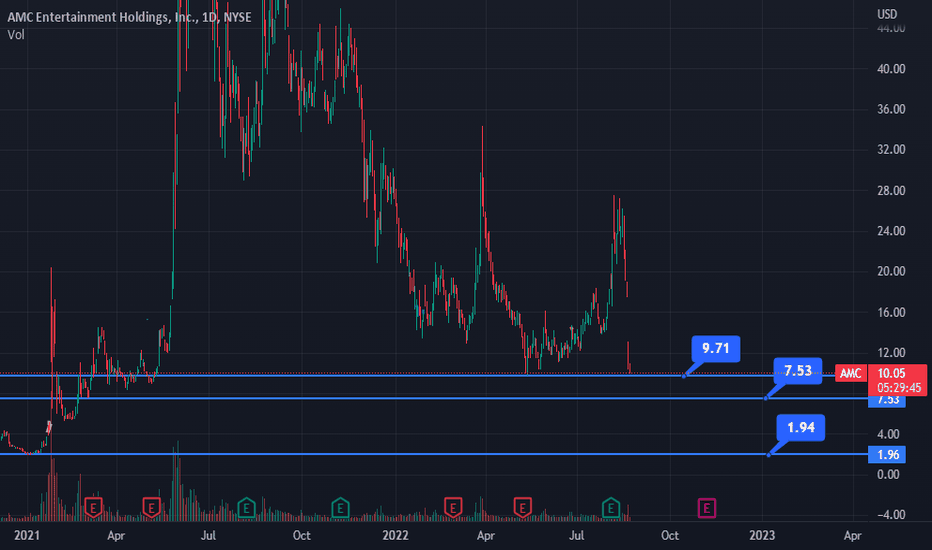Click the Oct 2022 time axis label

point(670,536)
